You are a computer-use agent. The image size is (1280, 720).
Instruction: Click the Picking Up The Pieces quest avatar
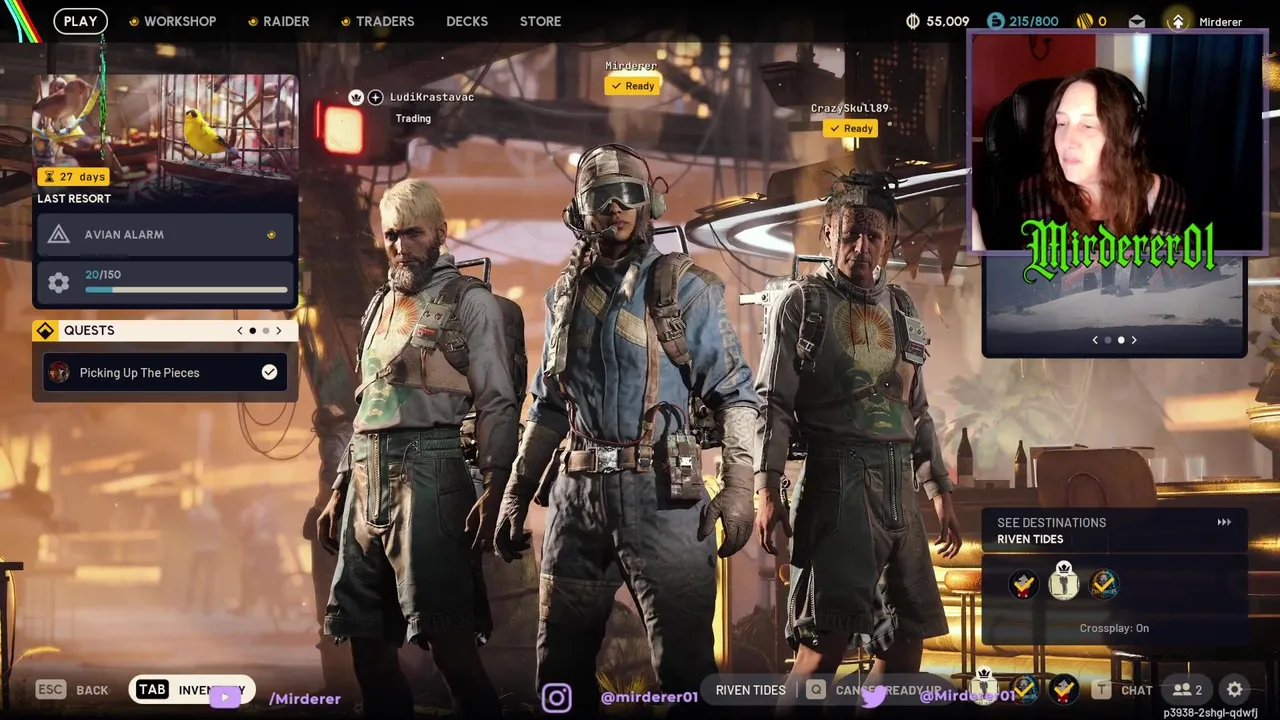(59, 373)
